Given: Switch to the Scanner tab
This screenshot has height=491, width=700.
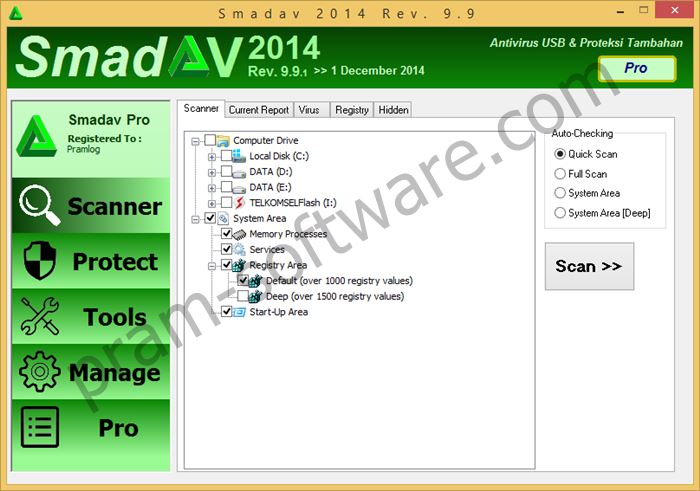Looking at the screenshot, I should (x=201, y=108).
